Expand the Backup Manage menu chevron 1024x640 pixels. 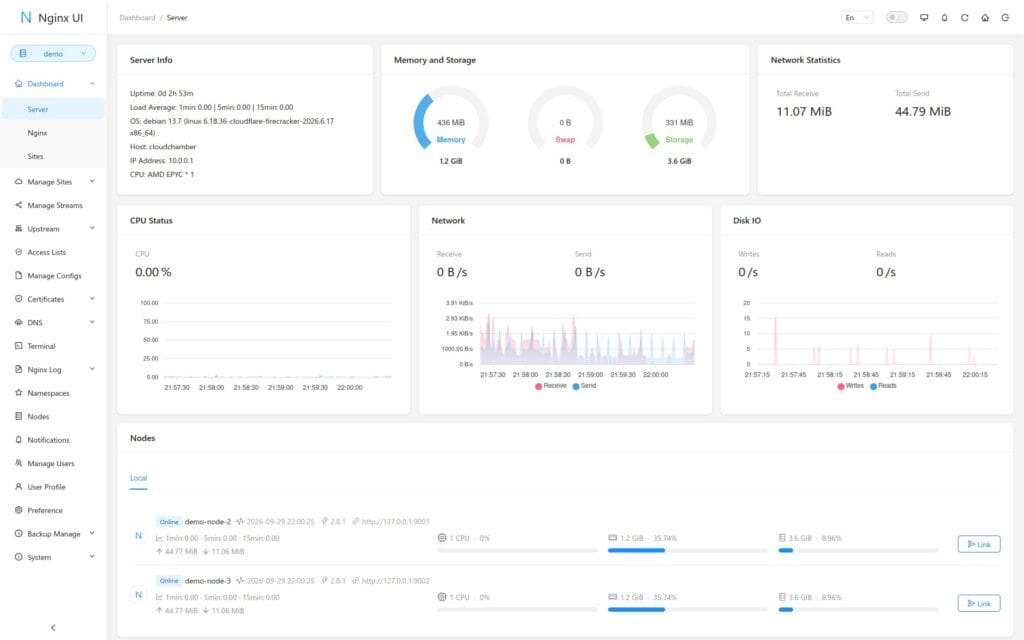pyautogui.click(x=92, y=534)
